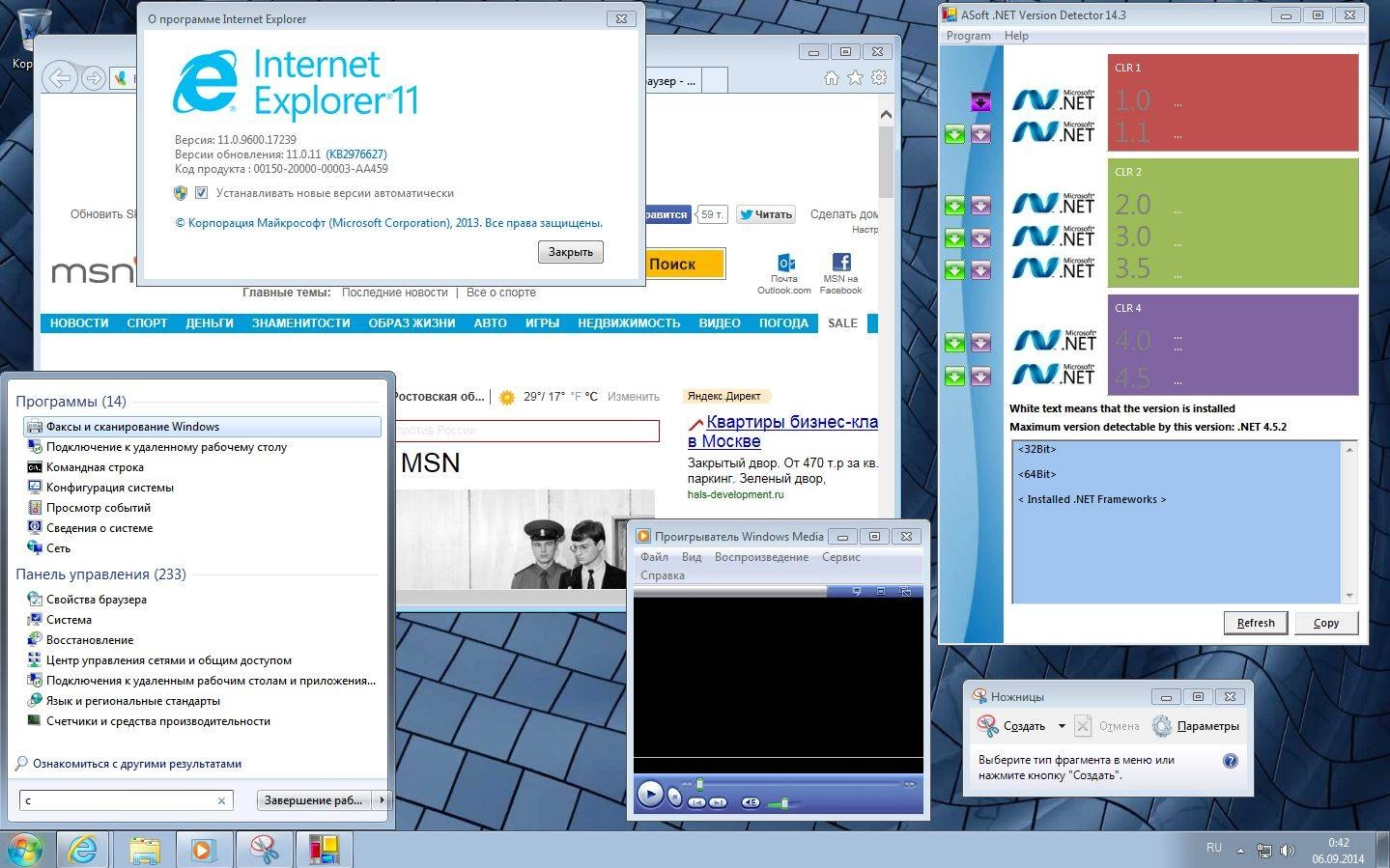
Task: Open the Сервис menu in Media Player
Action: point(841,557)
